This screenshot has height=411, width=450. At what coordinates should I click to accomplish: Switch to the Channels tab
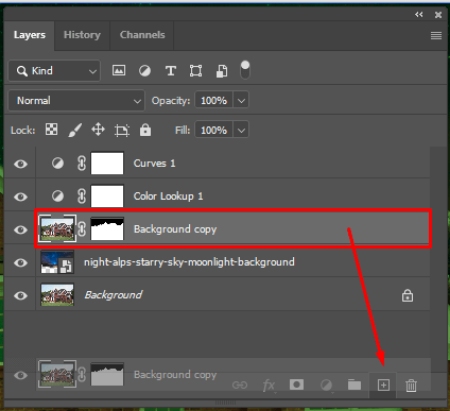click(142, 35)
